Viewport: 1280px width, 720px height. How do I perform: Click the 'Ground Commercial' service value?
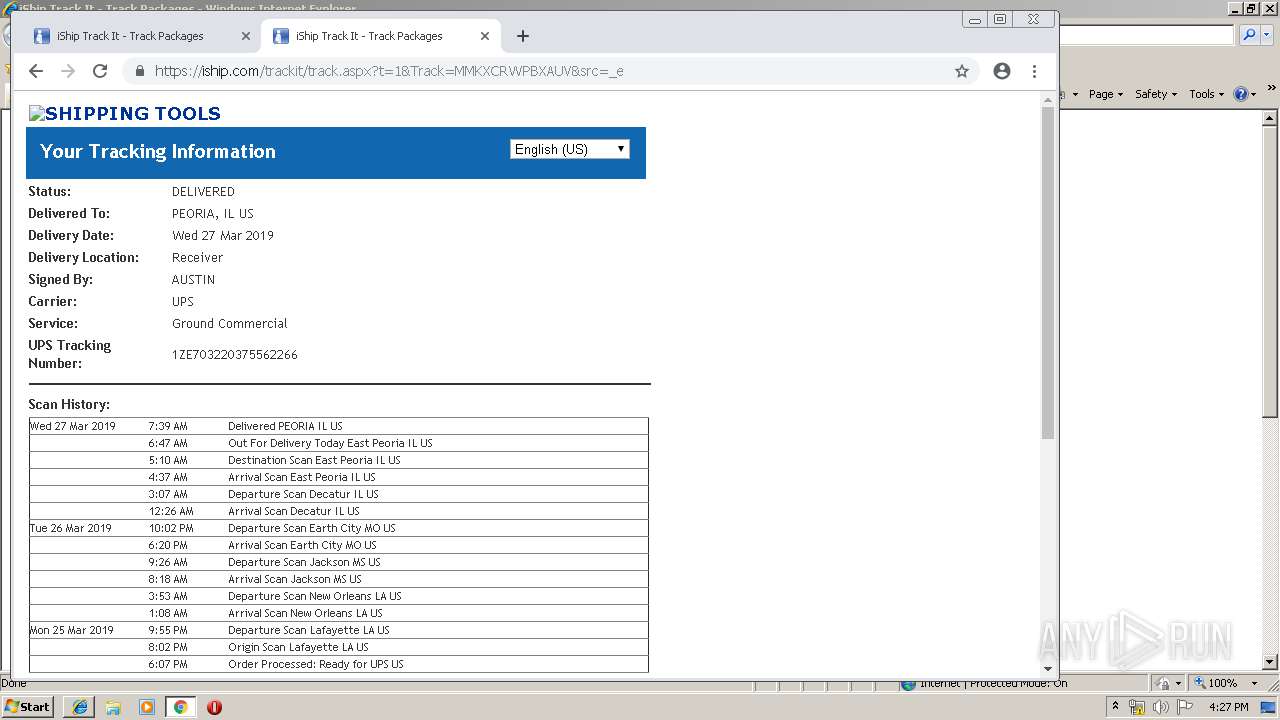pyautogui.click(x=229, y=323)
